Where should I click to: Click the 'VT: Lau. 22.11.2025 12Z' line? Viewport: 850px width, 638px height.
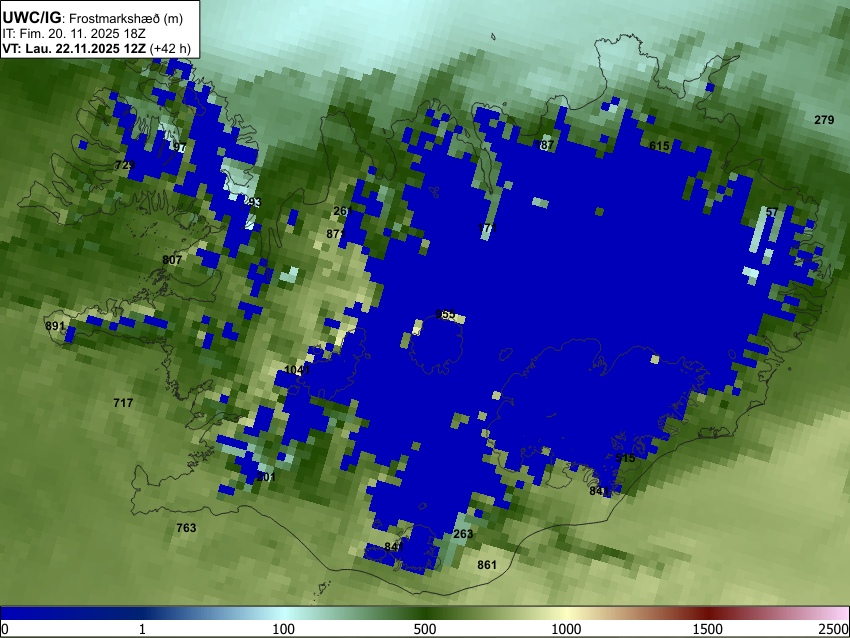tap(74, 48)
